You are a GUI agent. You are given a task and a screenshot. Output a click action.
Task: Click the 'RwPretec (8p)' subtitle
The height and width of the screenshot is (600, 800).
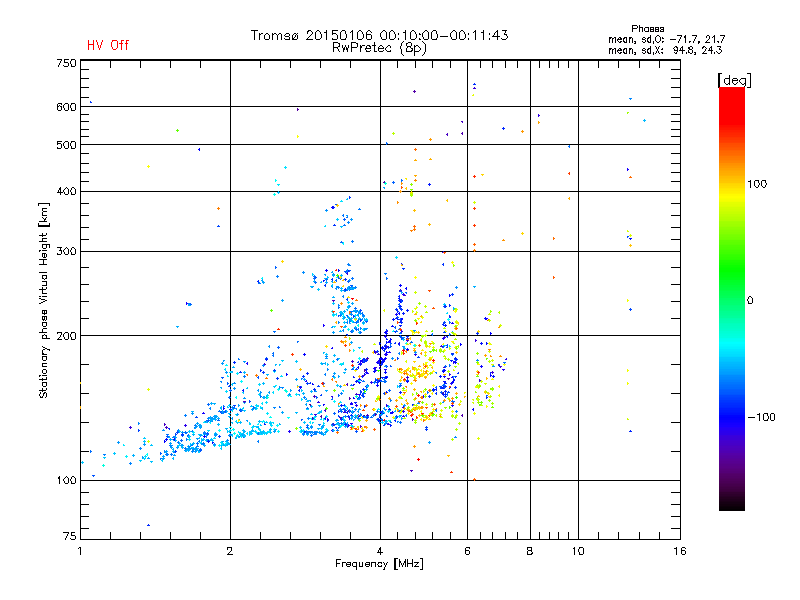click(379, 48)
